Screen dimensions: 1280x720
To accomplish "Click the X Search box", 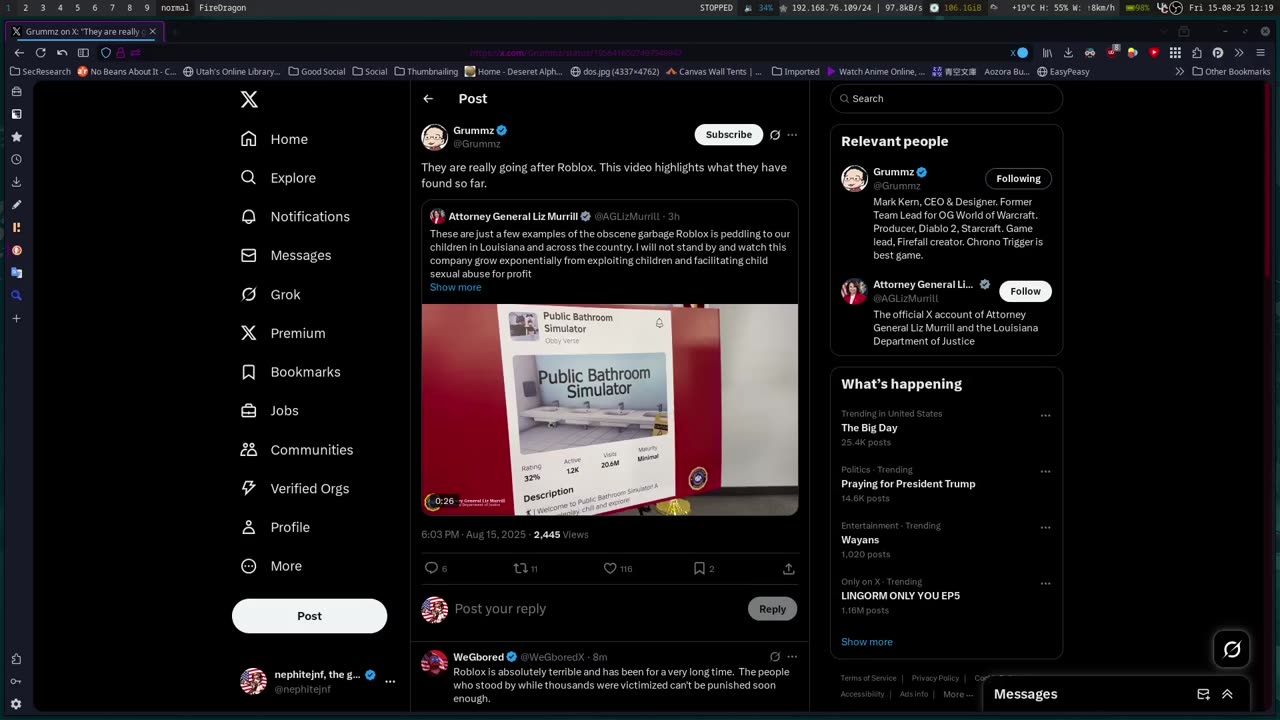I will point(946,98).
